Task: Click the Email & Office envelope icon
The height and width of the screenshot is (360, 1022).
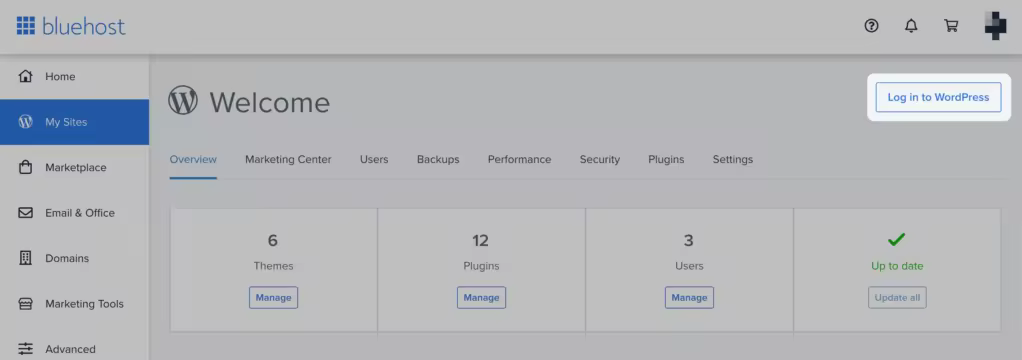Action: (x=25, y=213)
